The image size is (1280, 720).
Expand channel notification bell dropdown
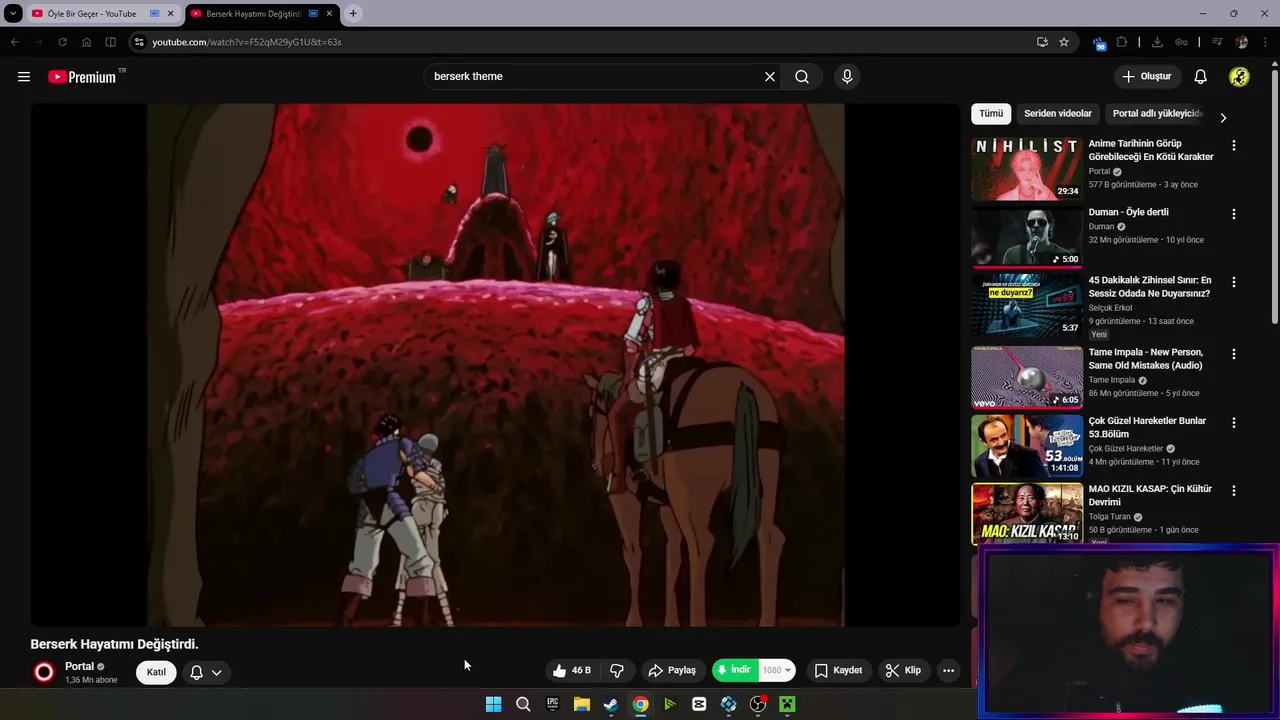[x=206, y=672]
